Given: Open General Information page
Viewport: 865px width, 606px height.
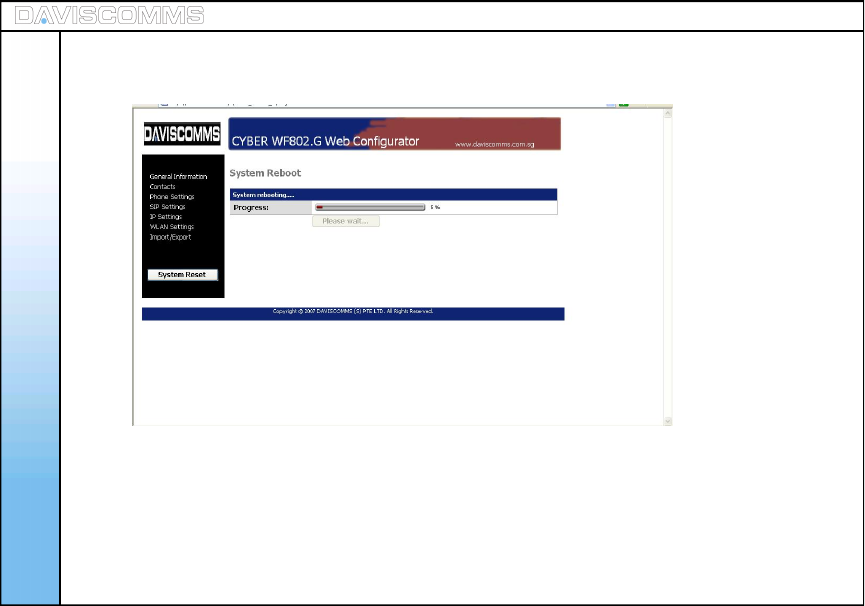Looking at the screenshot, I should click(x=178, y=176).
